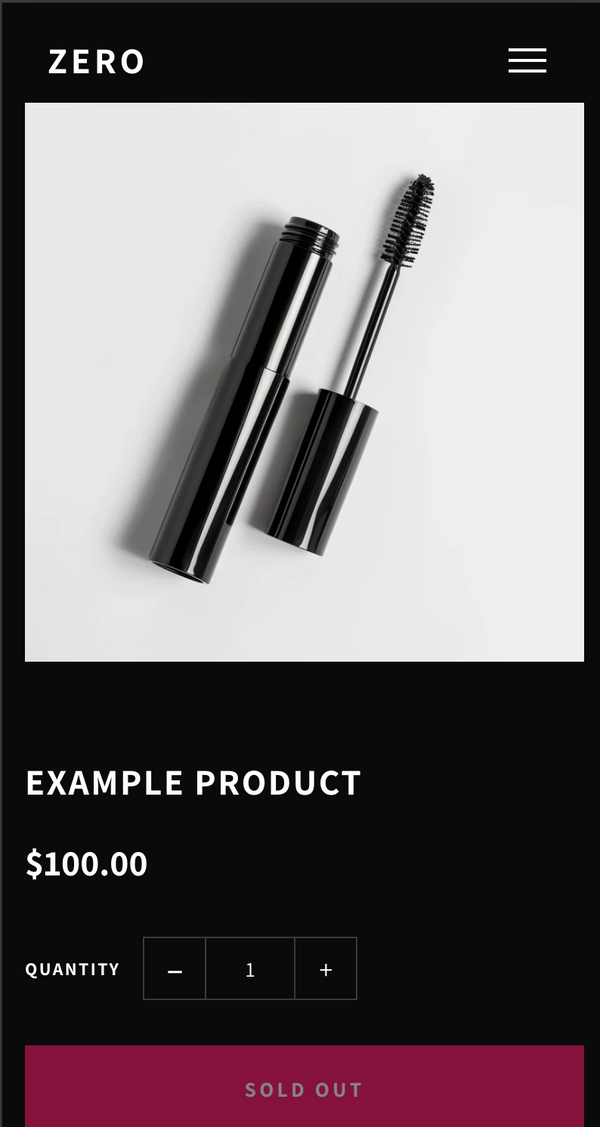This screenshot has height=1127, width=600.
Task: Tap the mascara wand brush tip
Action: click(x=409, y=218)
